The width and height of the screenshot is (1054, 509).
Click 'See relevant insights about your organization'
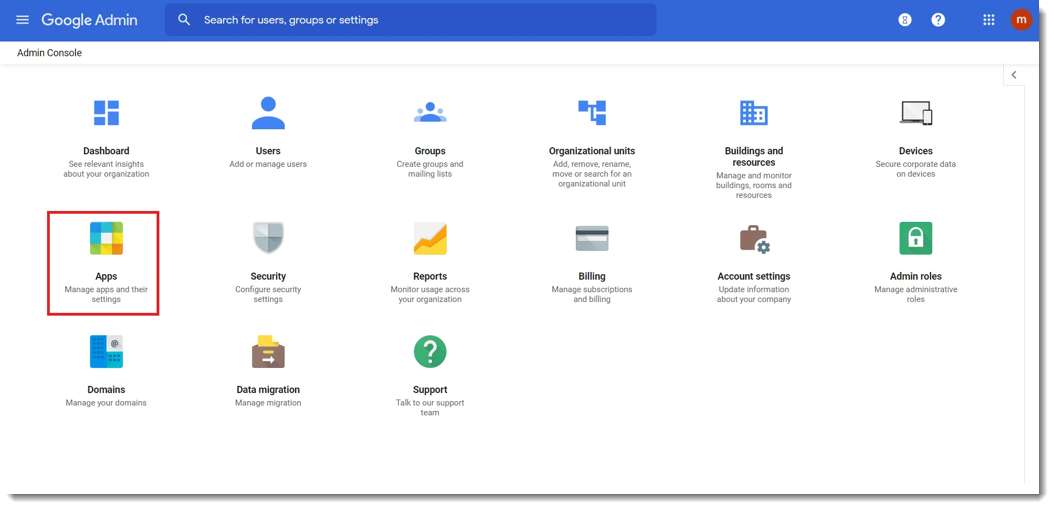pyautogui.click(x=106, y=169)
